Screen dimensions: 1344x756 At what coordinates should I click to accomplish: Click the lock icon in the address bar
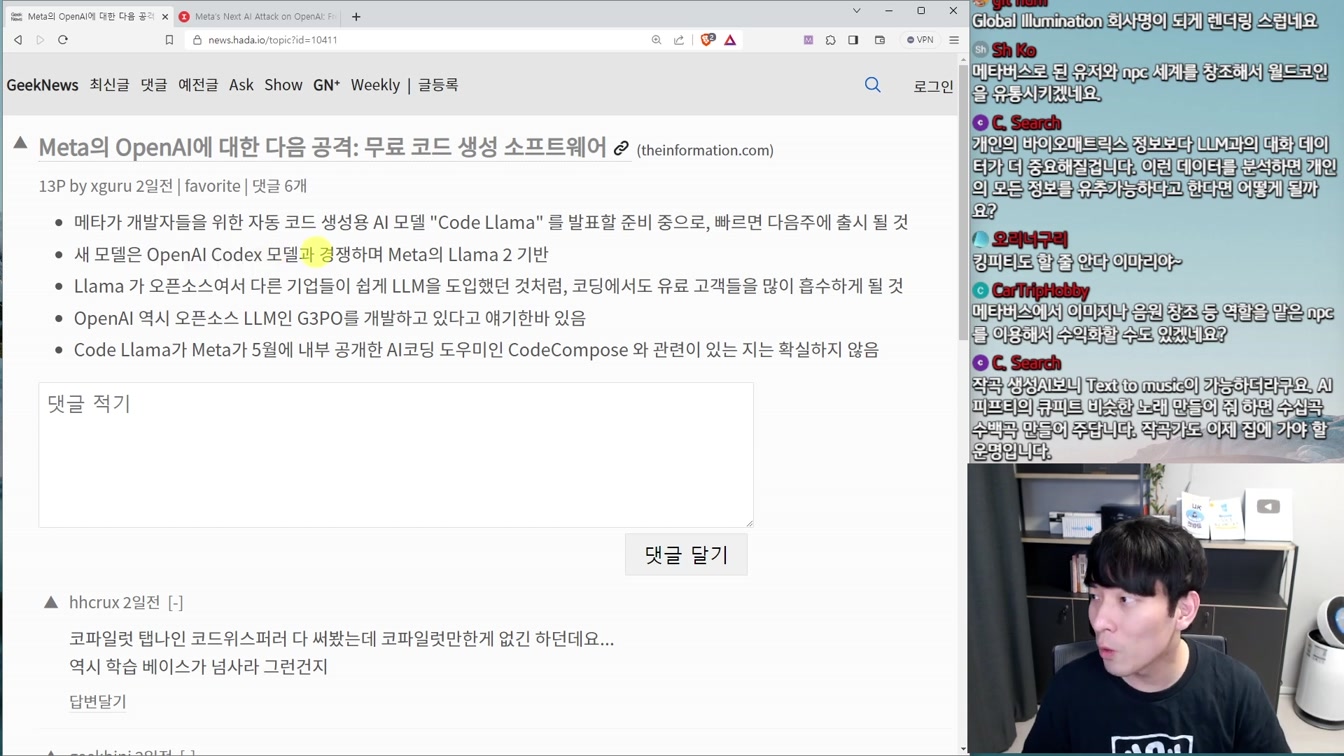point(197,40)
